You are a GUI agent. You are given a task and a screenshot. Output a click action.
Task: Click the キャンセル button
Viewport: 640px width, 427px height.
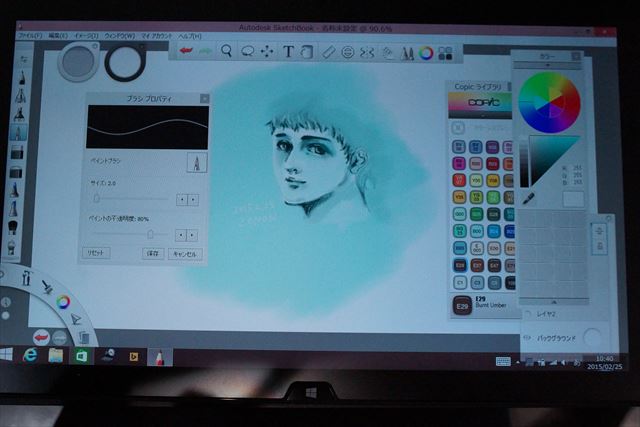[185, 254]
